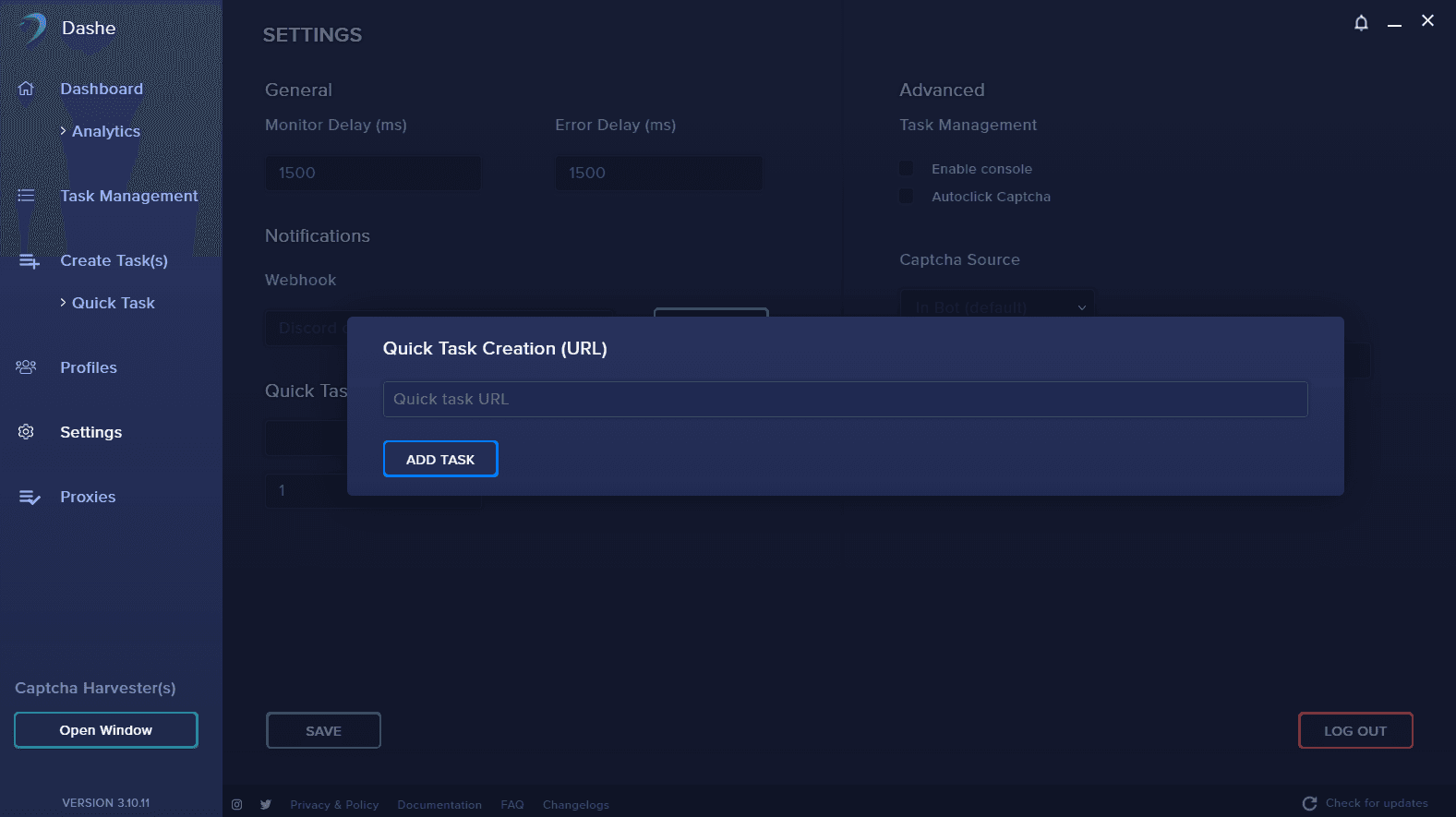The height and width of the screenshot is (817, 1456).
Task: Open the Twitter icon link in footer
Action: coord(266,805)
